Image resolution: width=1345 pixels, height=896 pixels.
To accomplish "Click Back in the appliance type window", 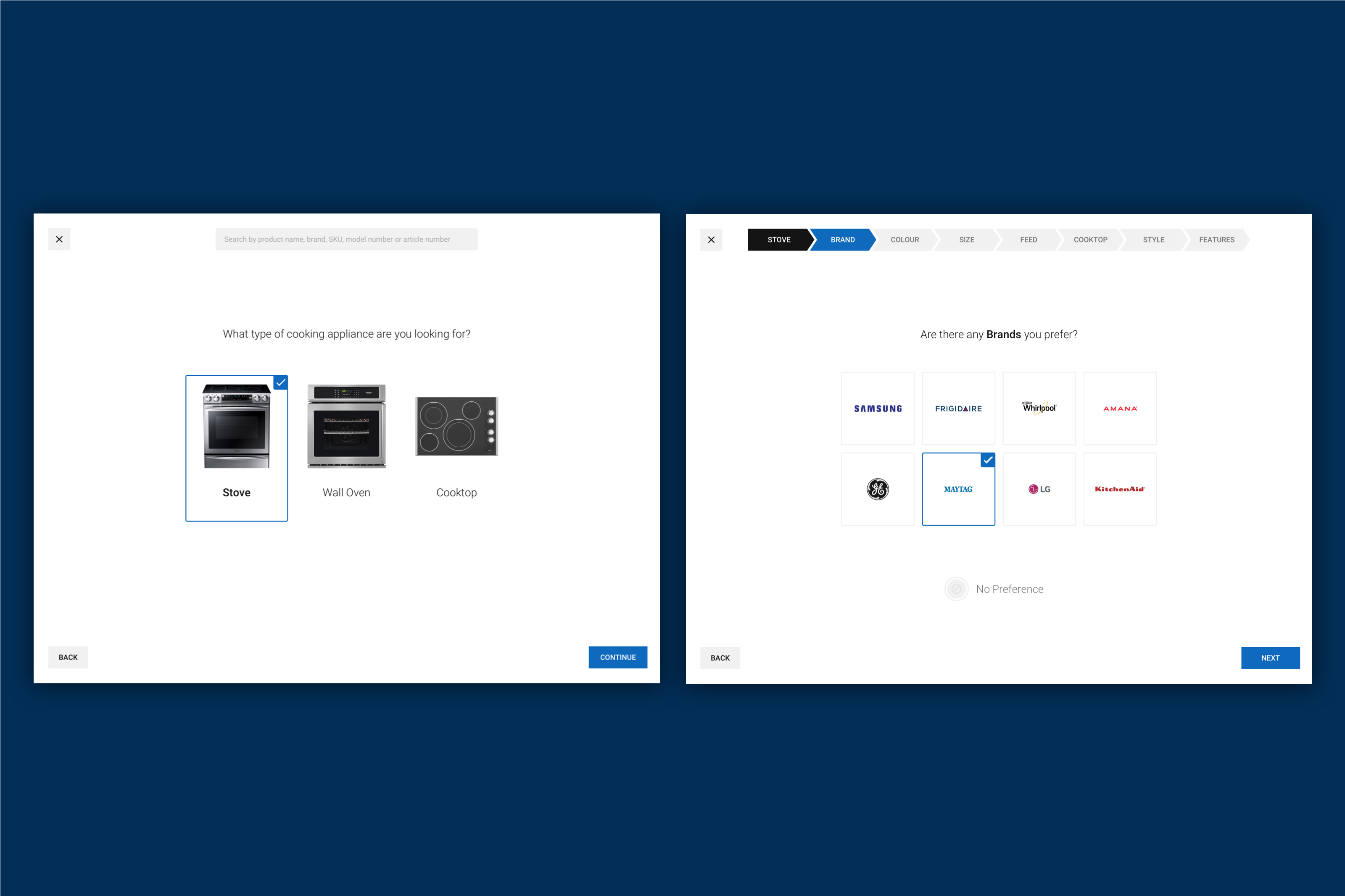I will [68, 657].
